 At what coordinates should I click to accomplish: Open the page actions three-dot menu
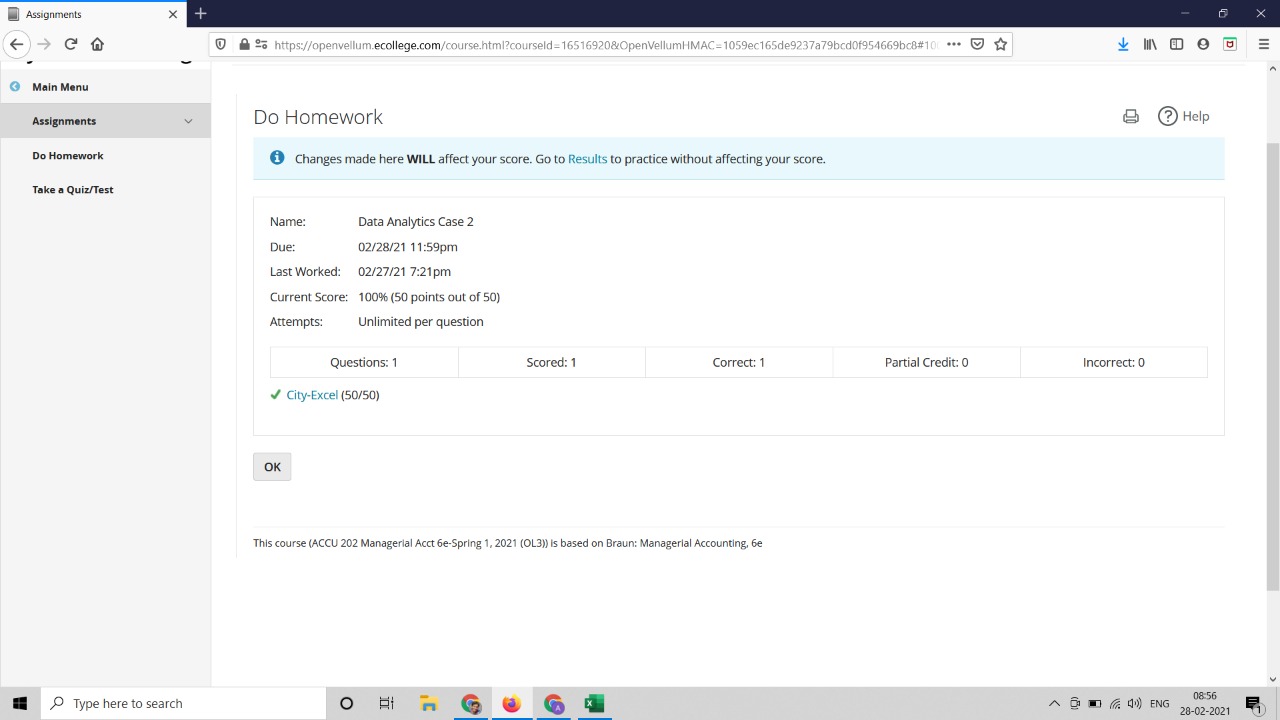coord(953,44)
